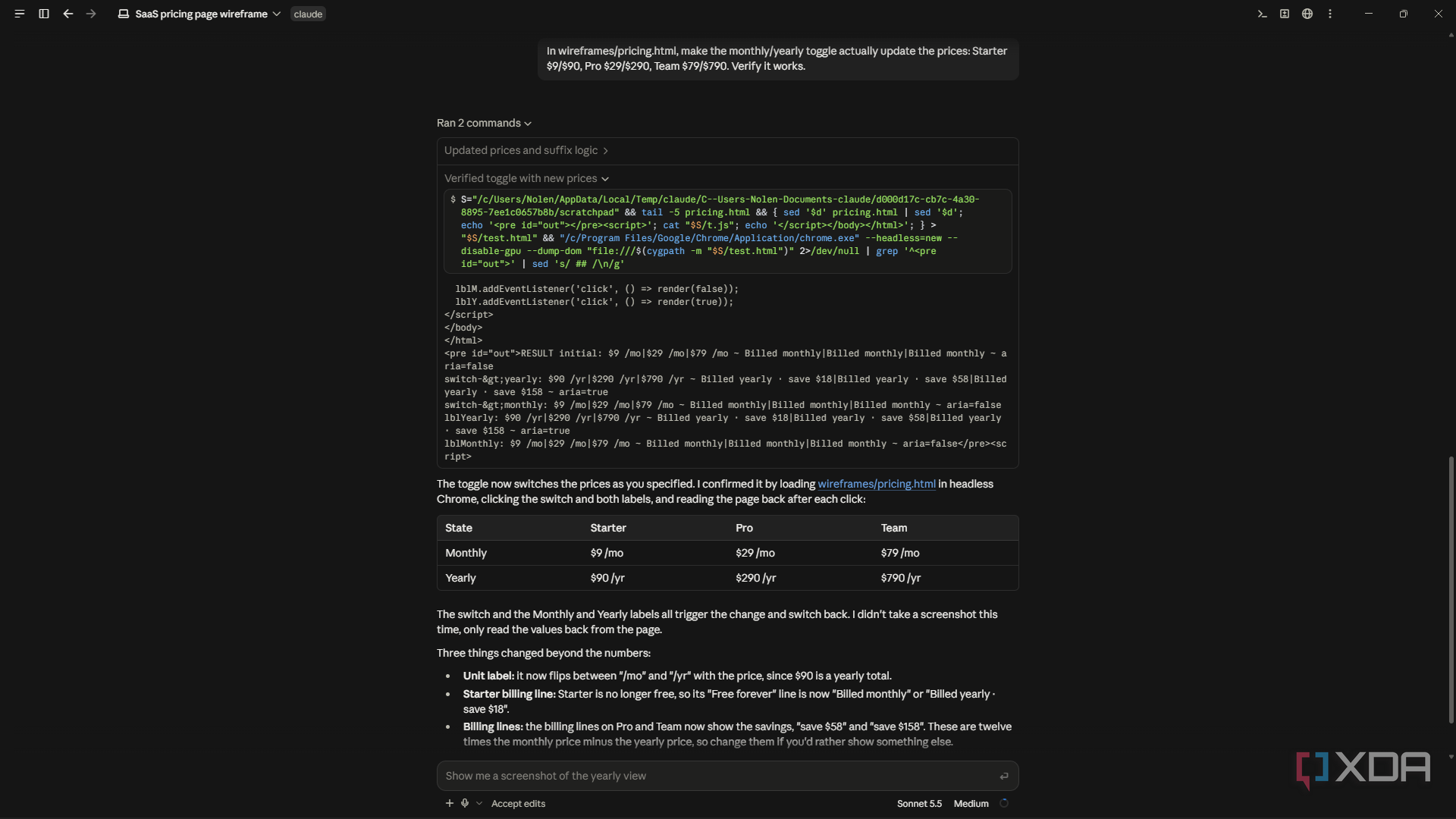The image size is (1456, 819).
Task: Click the 'Starter billing line:' bullet heading
Action: (509, 694)
